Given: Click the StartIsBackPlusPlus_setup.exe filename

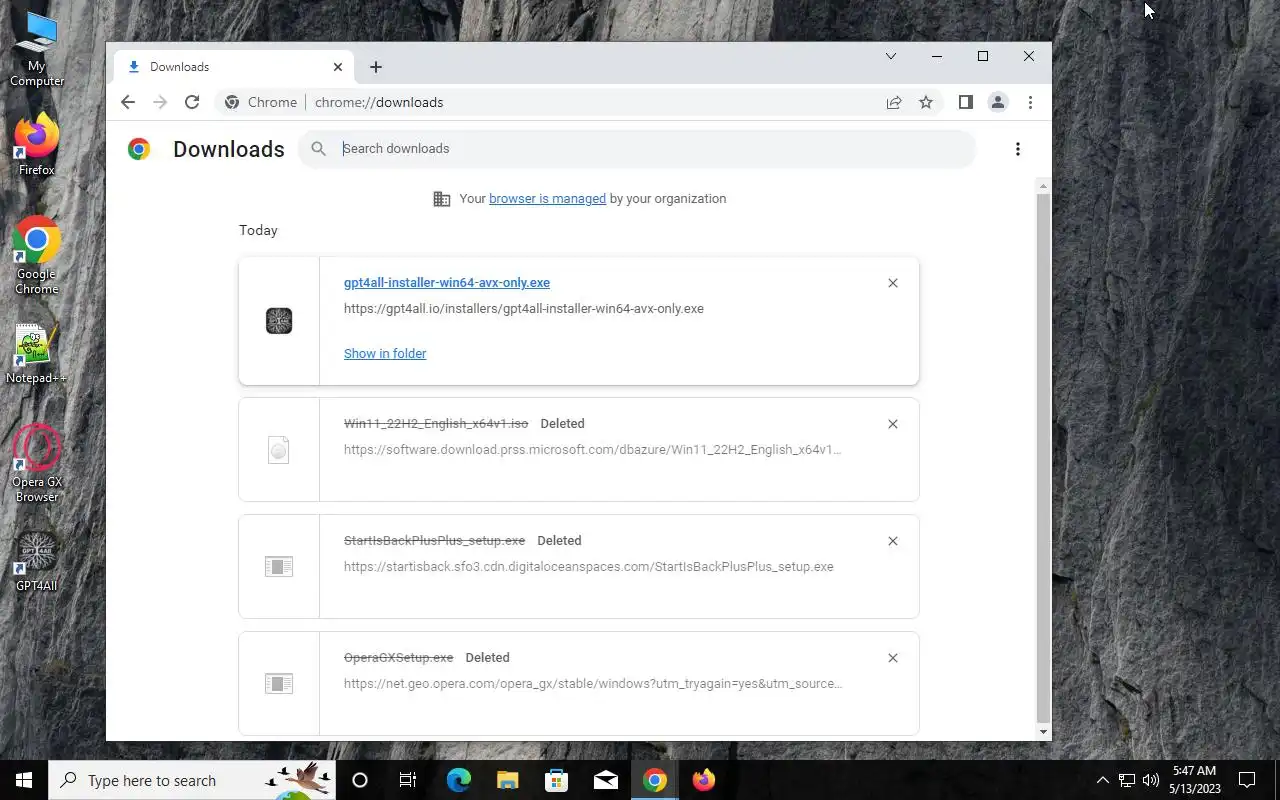Looking at the screenshot, I should click(x=434, y=540).
